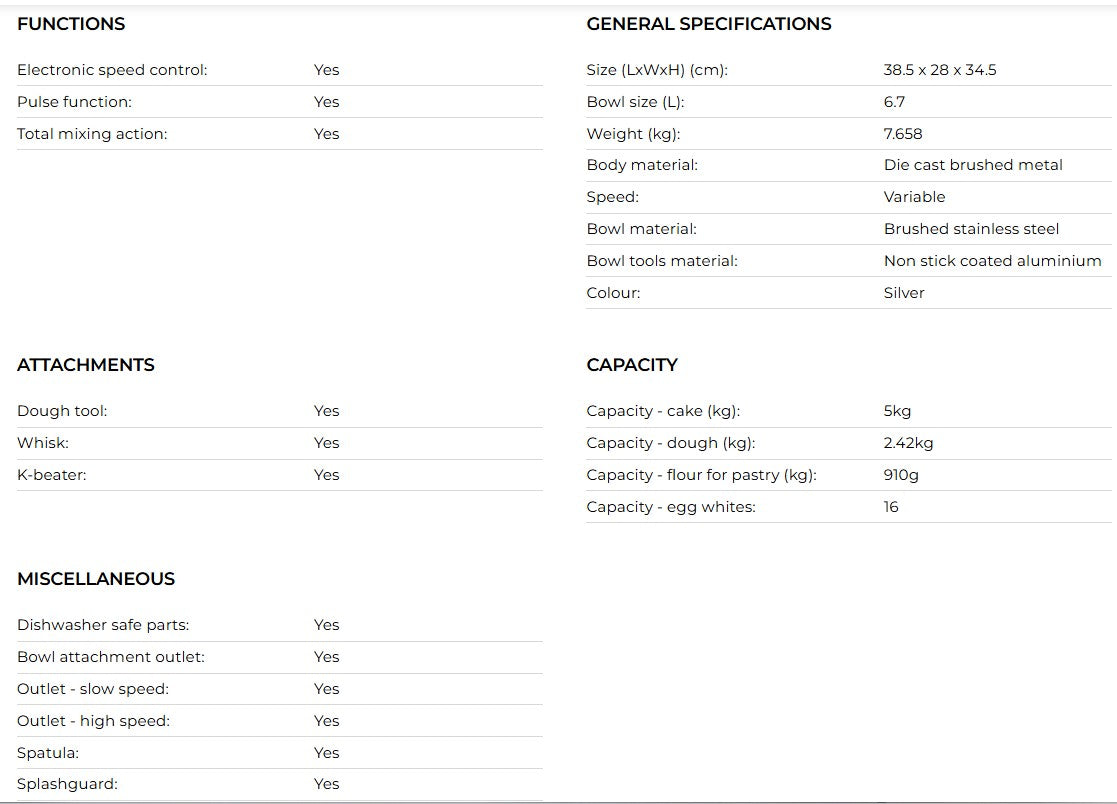
Task: Click the 'Pulse function' row label
Action: coord(74,102)
